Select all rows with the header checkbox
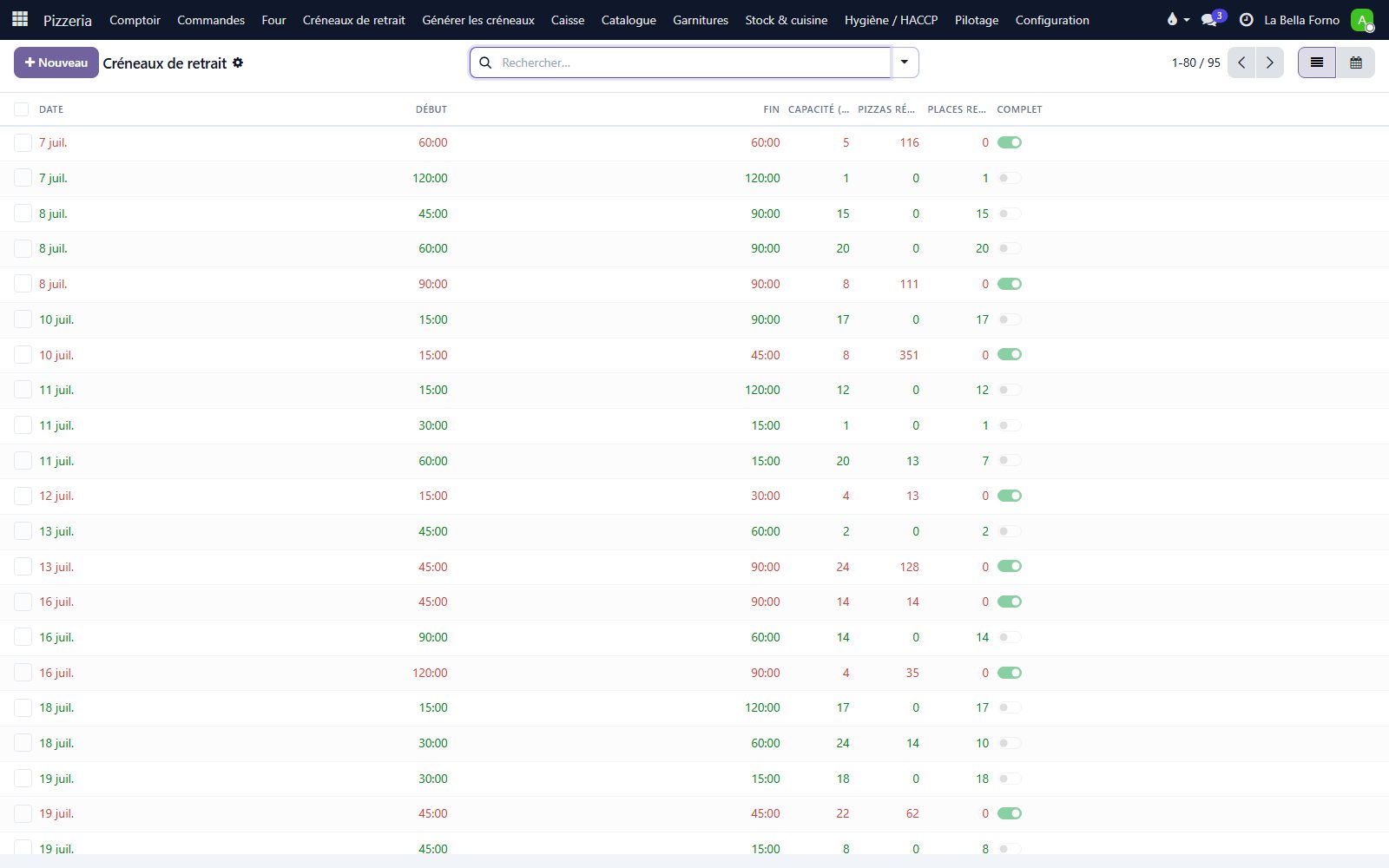 pos(22,109)
